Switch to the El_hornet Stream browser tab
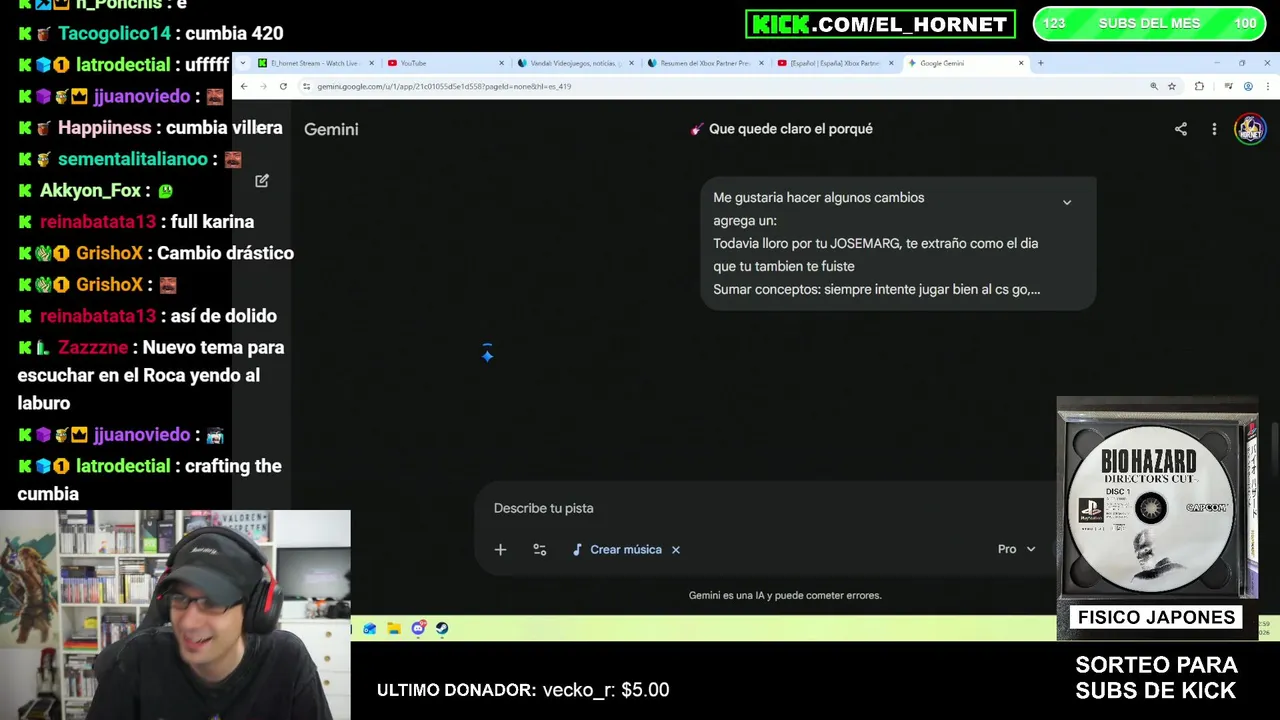The image size is (1280, 720). (314, 63)
